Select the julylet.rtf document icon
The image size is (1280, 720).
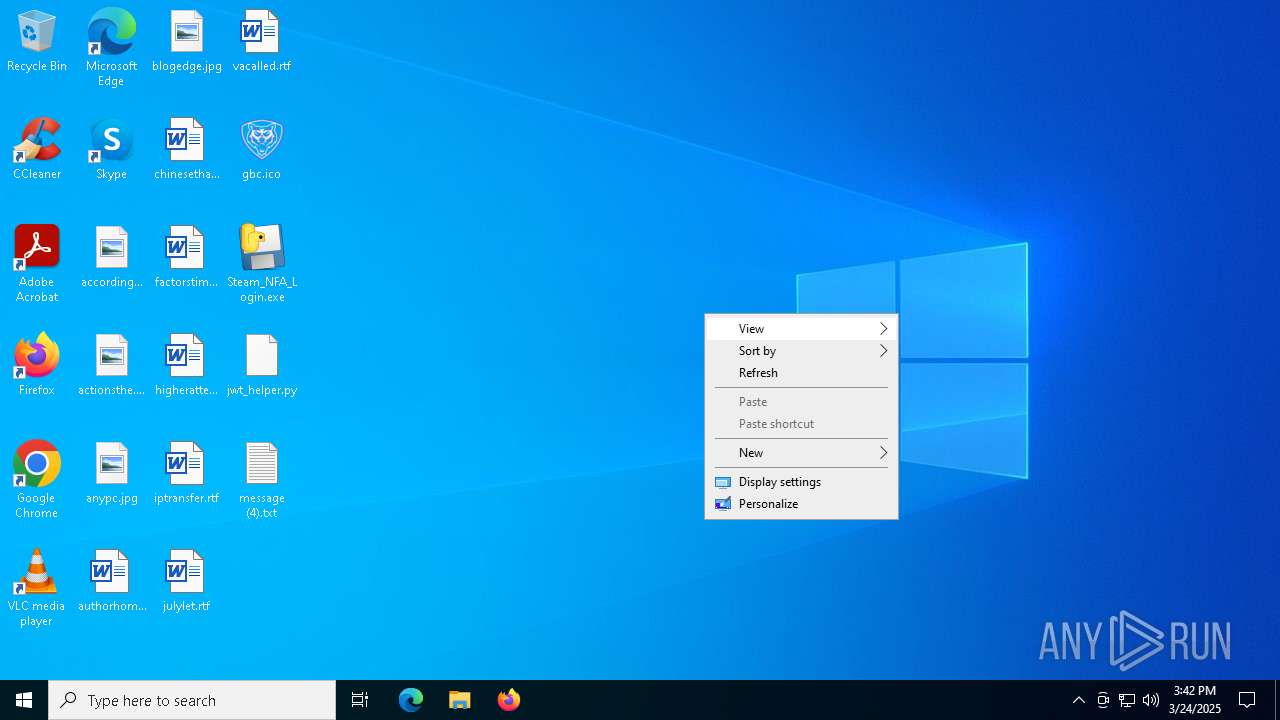pos(187,582)
